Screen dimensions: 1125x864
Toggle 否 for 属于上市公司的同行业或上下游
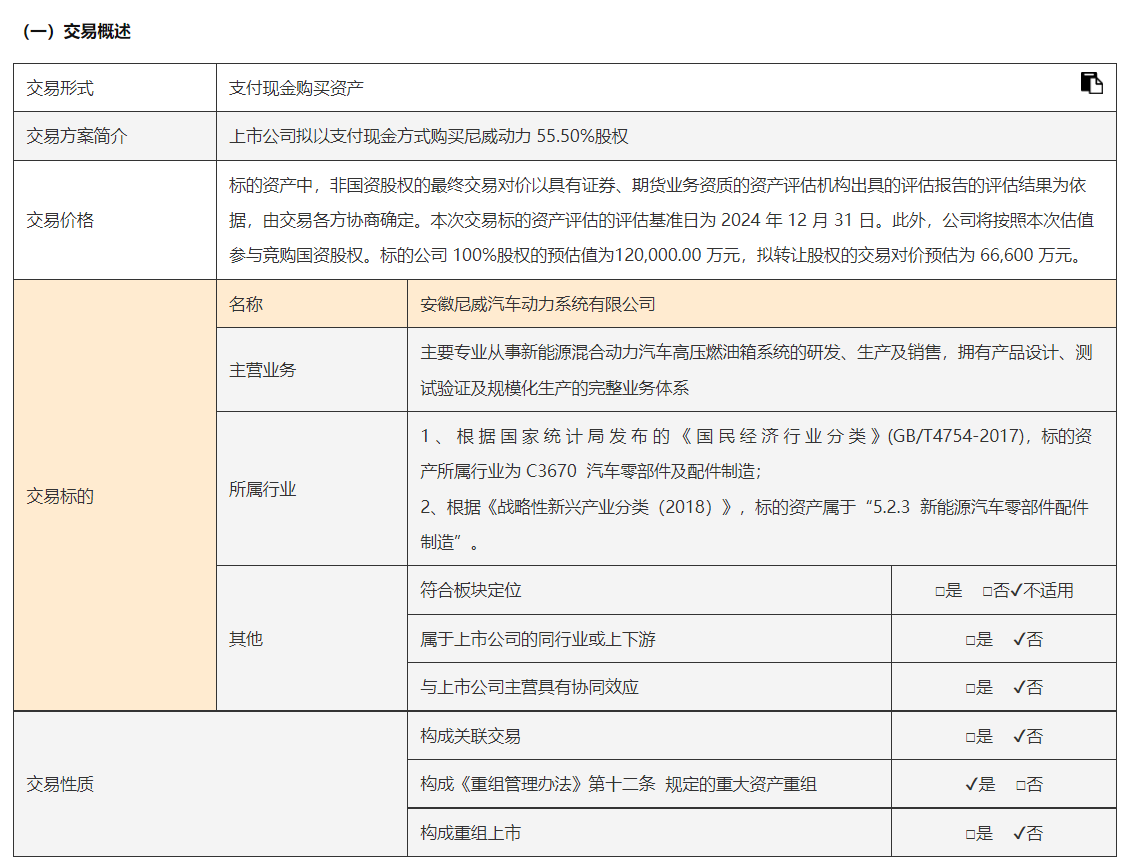(1019, 639)
